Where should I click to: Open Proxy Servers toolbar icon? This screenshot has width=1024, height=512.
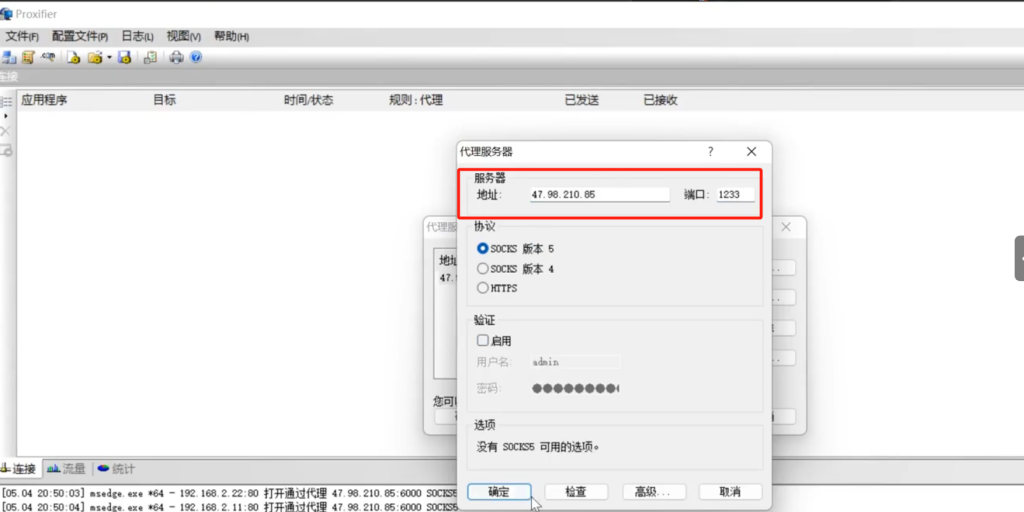[9, 57]
